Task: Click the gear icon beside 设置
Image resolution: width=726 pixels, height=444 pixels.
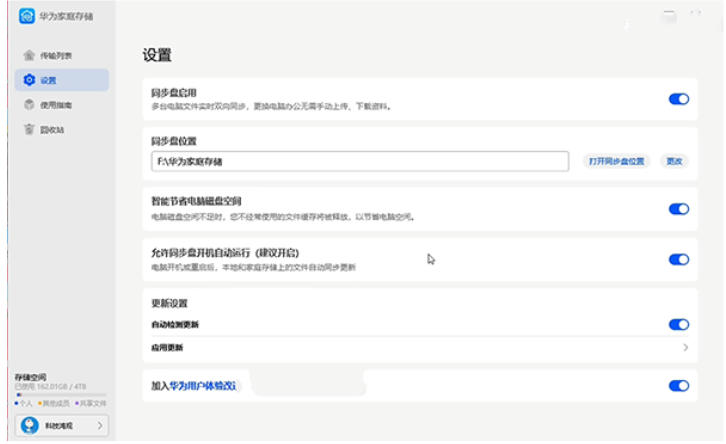Action: tap(29, 80)
